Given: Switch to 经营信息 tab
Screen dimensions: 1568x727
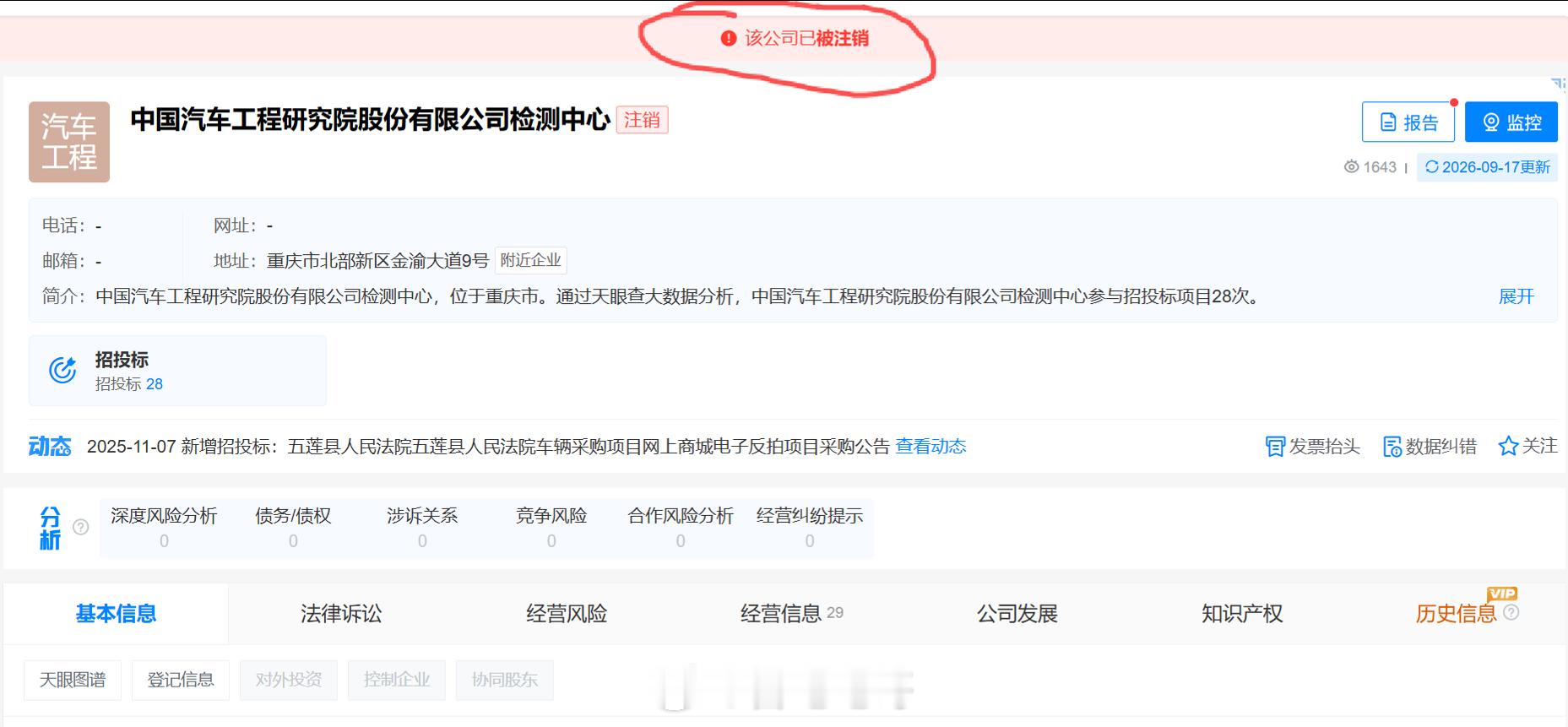Looking at the screenshot, I should tap(792, 614).
